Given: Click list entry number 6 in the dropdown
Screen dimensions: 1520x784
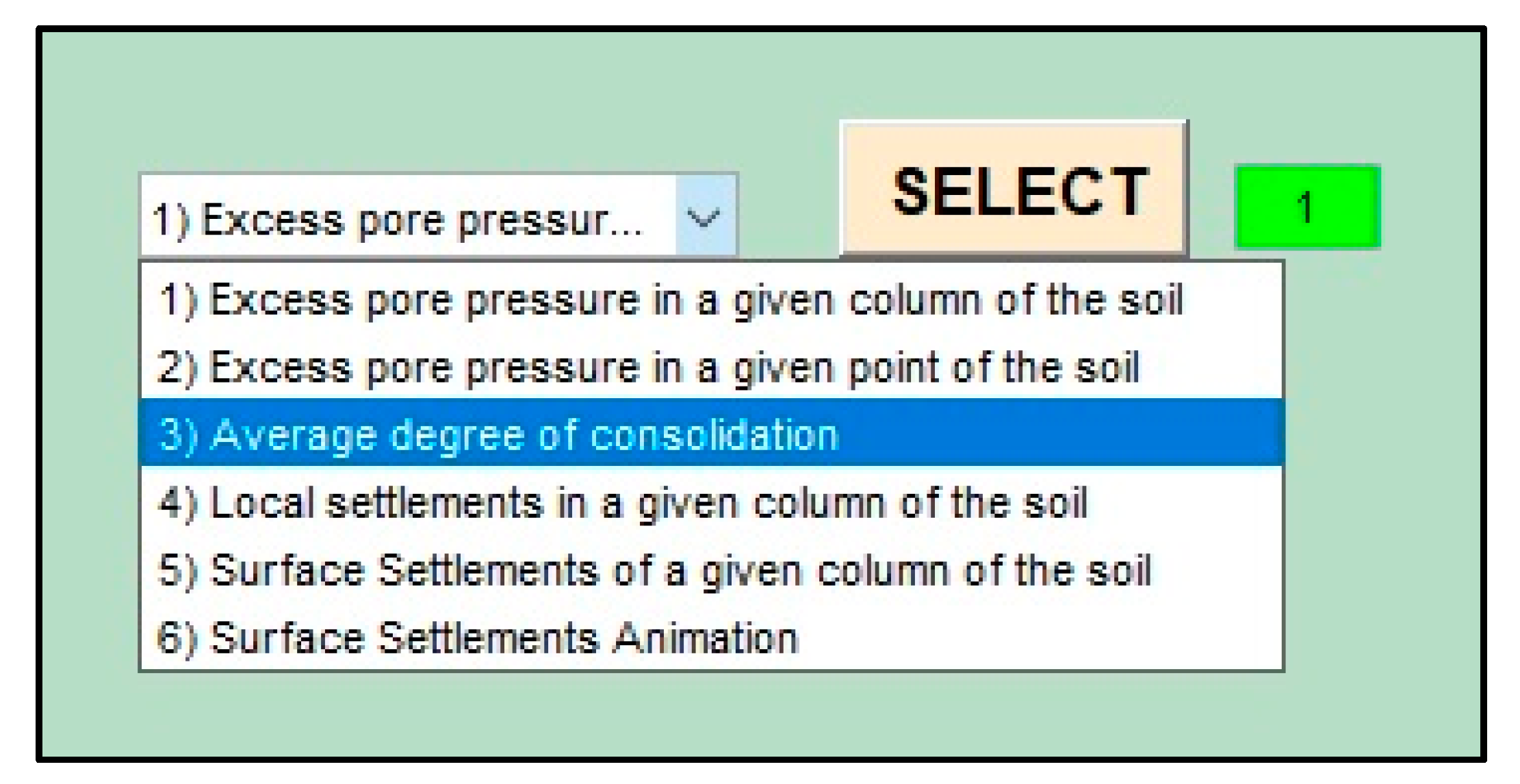Looking at the screenshot, I should (x=478, y=638).
